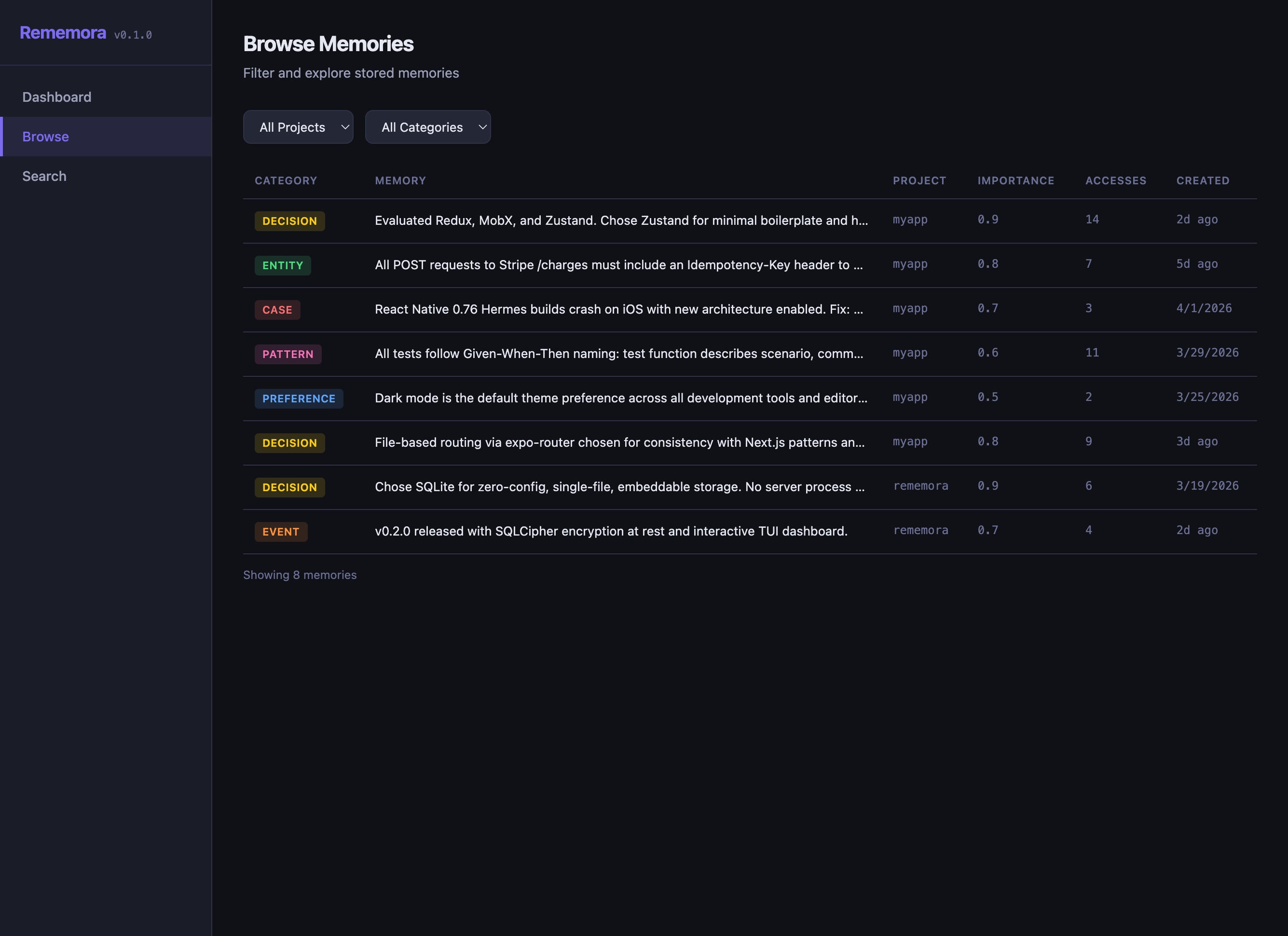
Task: Click the Showing 8 memories text
Action: pos(300,575)
